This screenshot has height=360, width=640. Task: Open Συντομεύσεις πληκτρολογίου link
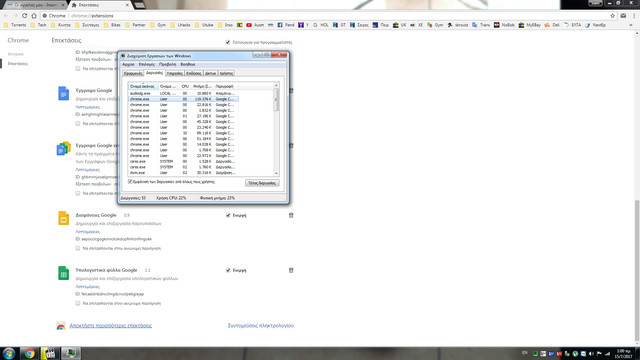(x=261, y=325)
